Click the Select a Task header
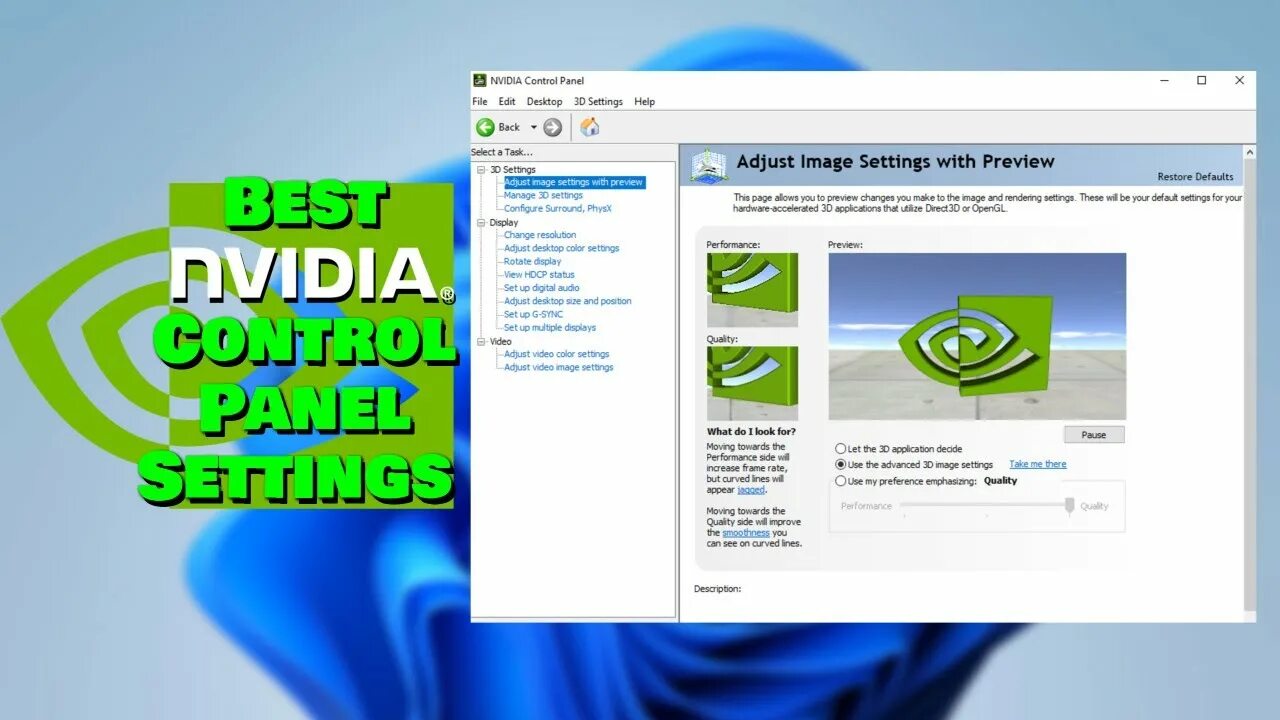The image size is (1280, 720). pyautogui.click(x=502, y=152)
